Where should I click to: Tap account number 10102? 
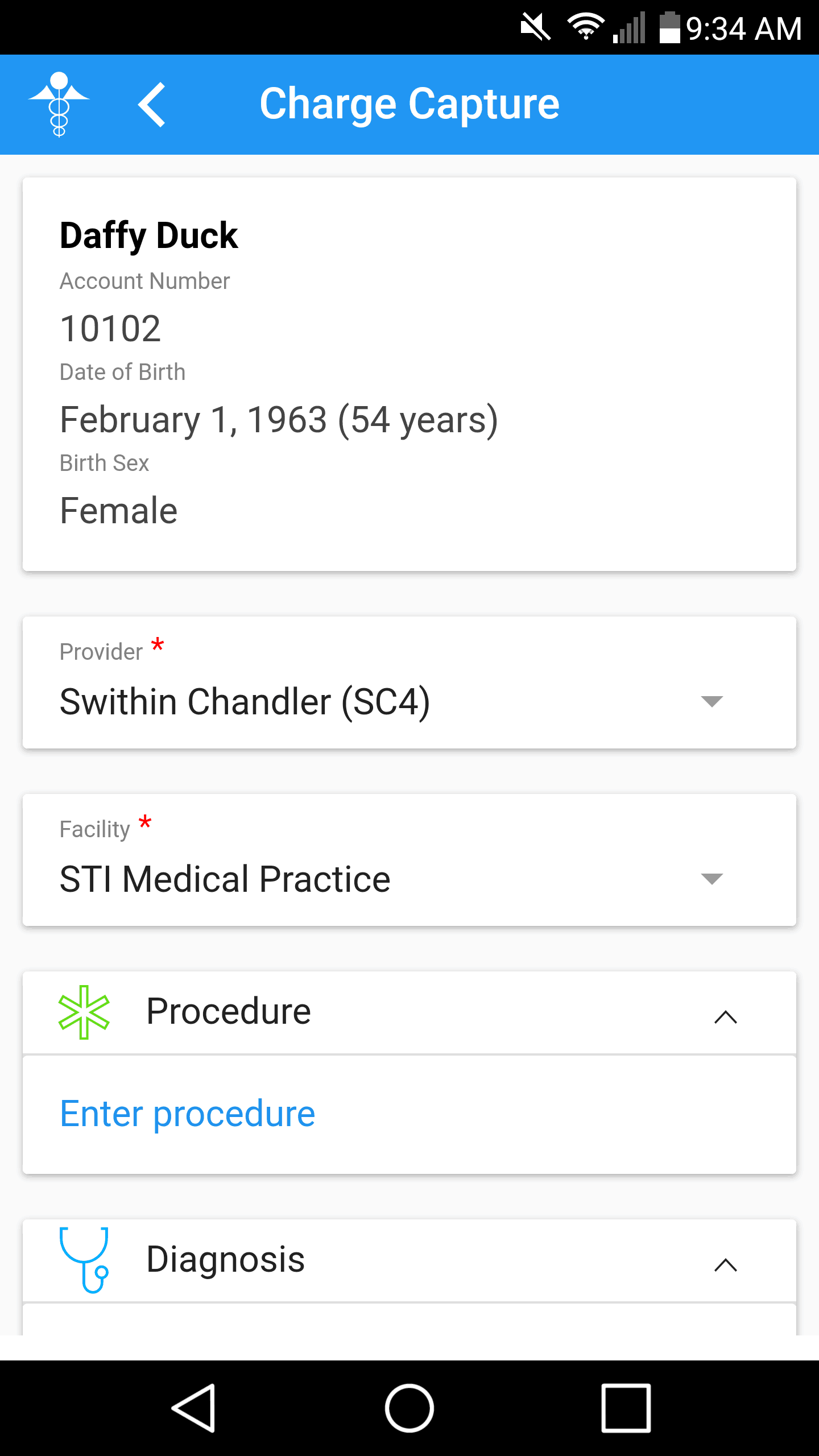111,329
